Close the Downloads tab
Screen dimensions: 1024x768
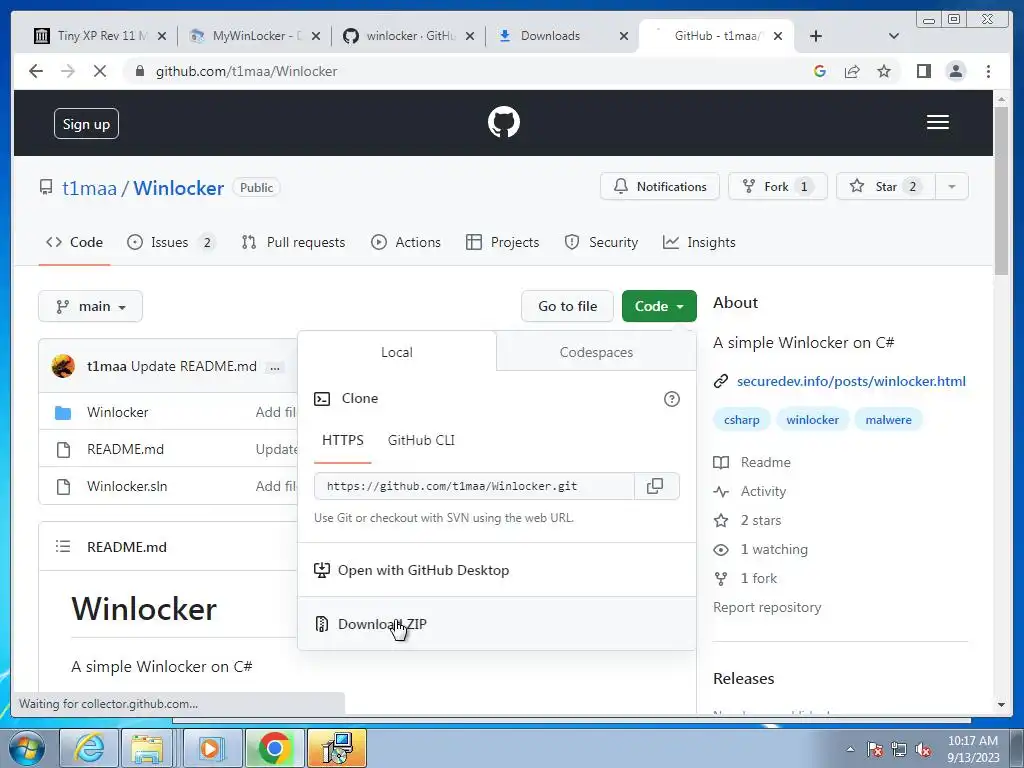click(x=624, y=36)
